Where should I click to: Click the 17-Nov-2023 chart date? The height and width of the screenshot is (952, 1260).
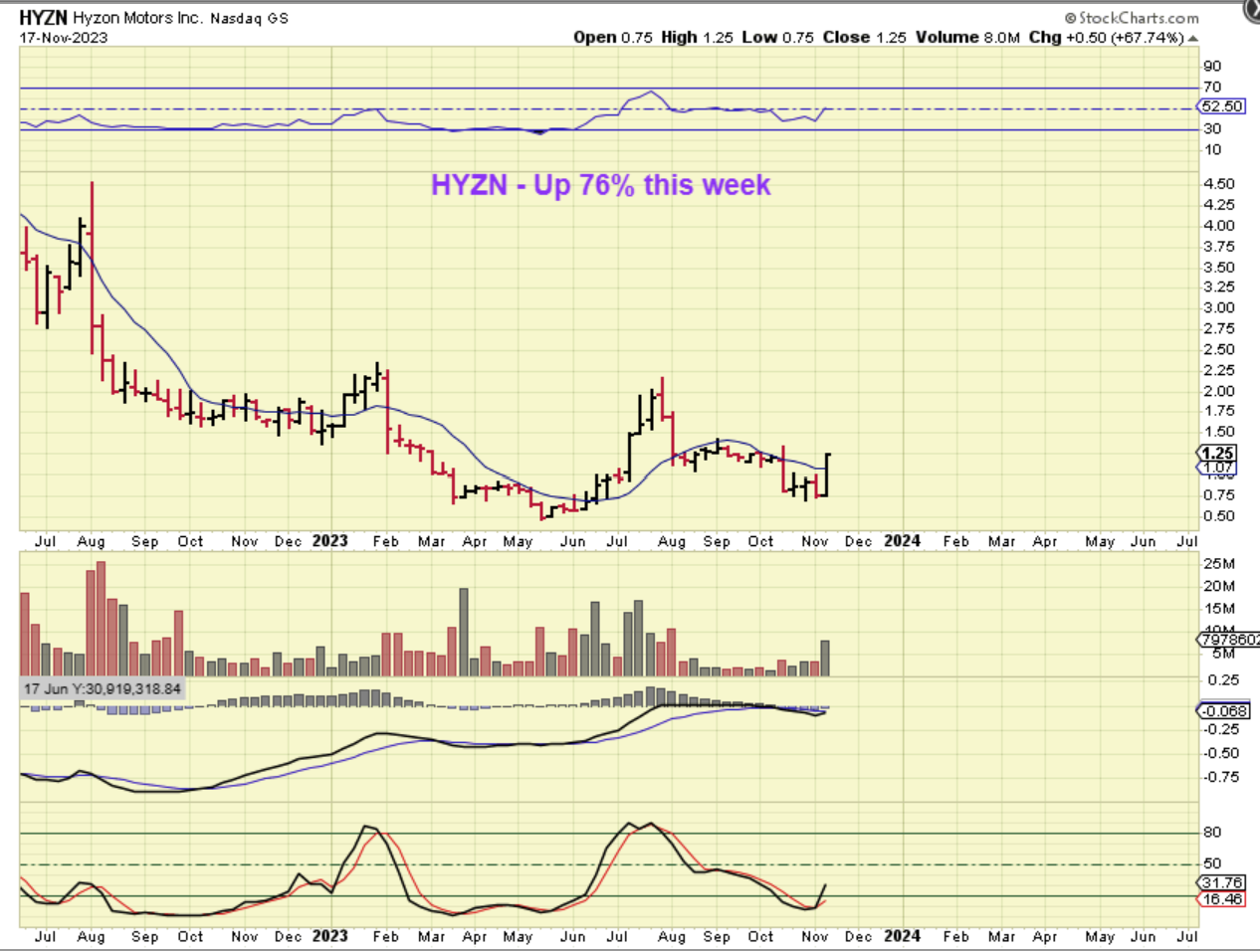[x=64, y=38]
